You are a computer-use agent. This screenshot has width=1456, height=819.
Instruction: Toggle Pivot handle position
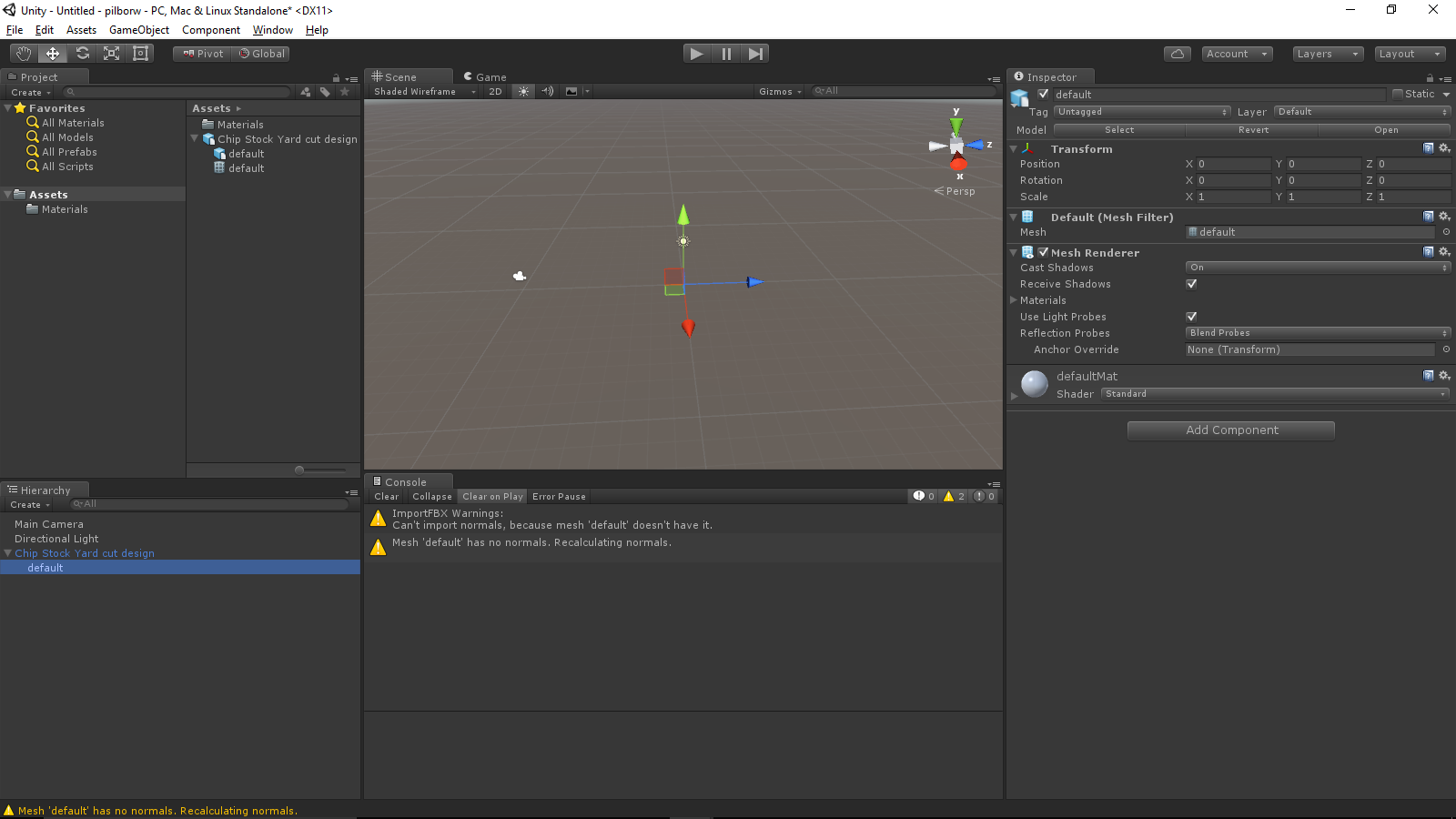pyautogui.click(x=202, y=54)
